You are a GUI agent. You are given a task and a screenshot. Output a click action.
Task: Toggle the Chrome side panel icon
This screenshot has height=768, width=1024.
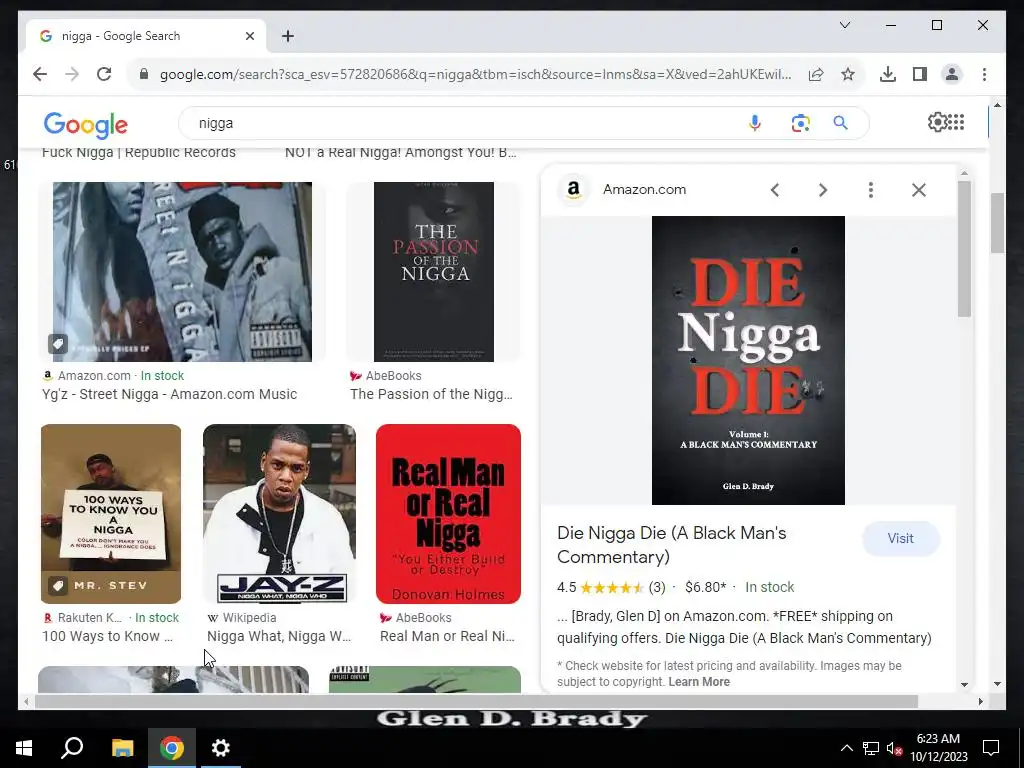pos(920,74)
